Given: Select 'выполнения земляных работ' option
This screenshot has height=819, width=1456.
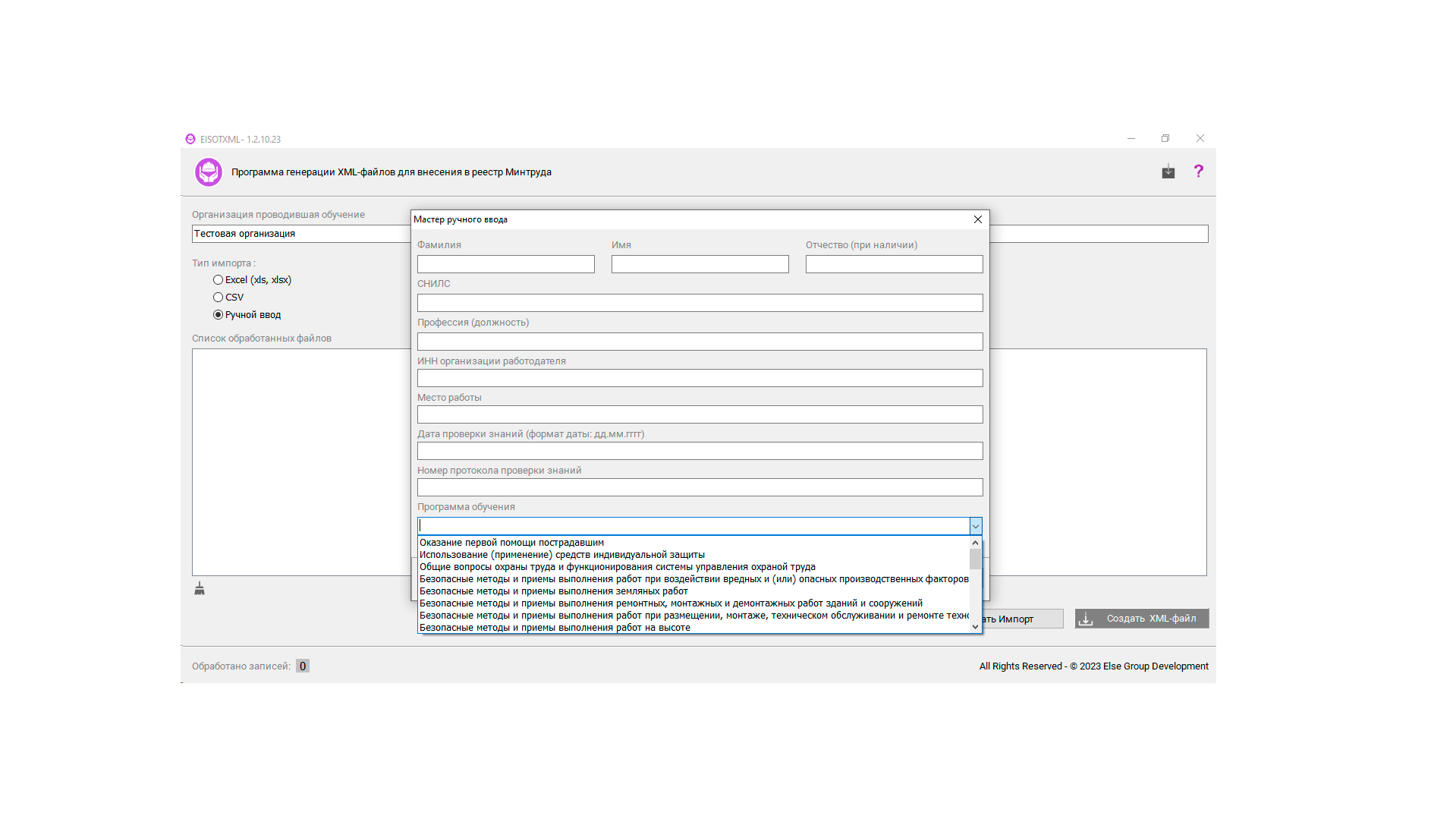Looking at the screenshot, I should tap(693, 591).
